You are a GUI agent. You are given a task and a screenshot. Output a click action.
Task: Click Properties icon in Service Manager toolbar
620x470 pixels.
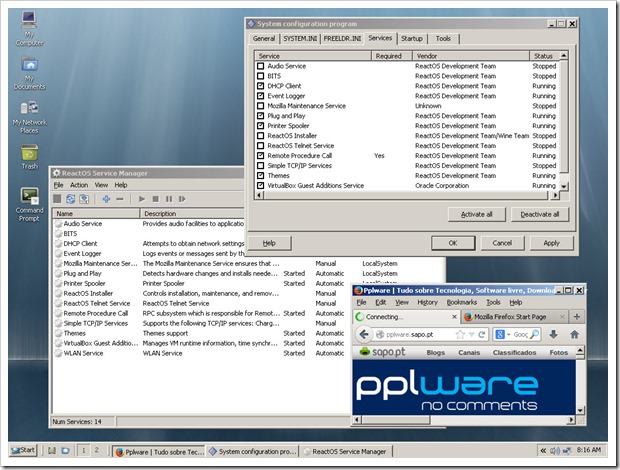(57, 199)
